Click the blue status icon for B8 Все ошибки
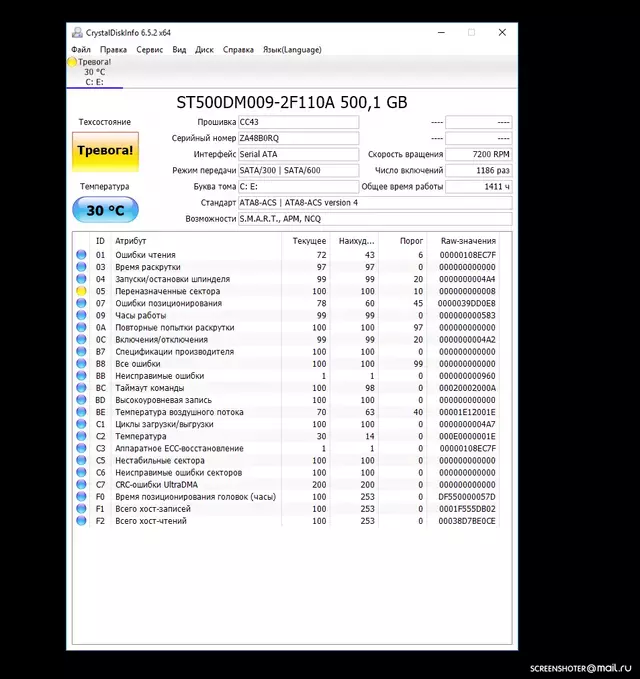Screen dimensions: 640x679 [x=81, y=364]
